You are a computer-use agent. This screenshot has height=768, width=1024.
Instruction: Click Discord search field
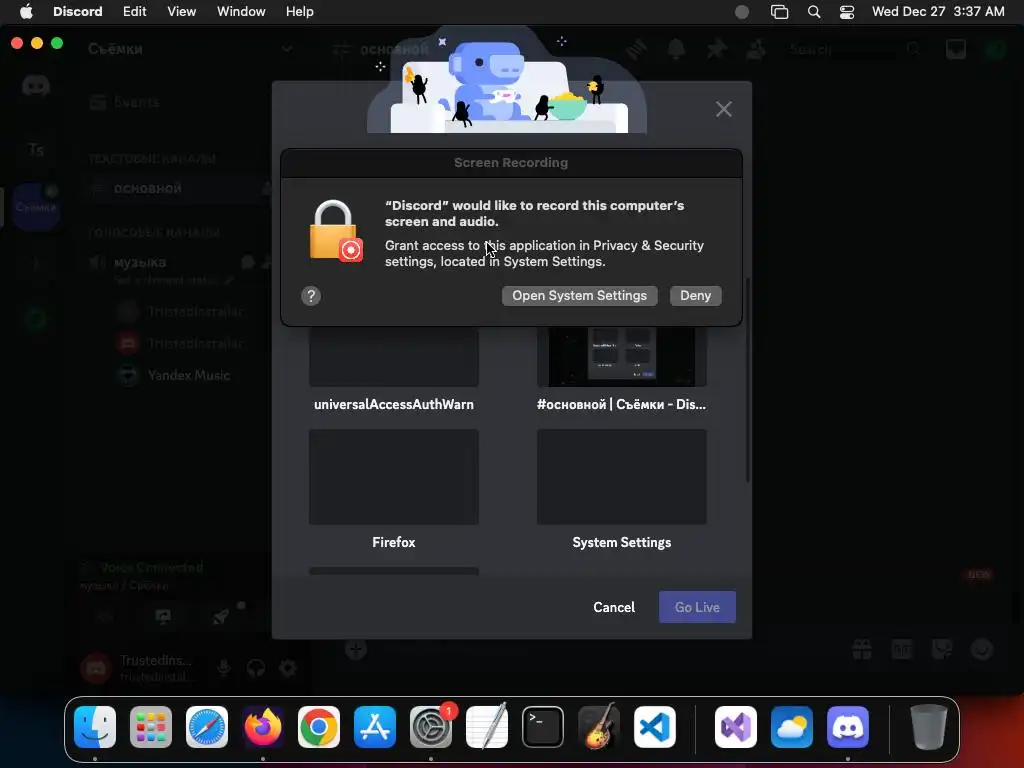point(856,49)
